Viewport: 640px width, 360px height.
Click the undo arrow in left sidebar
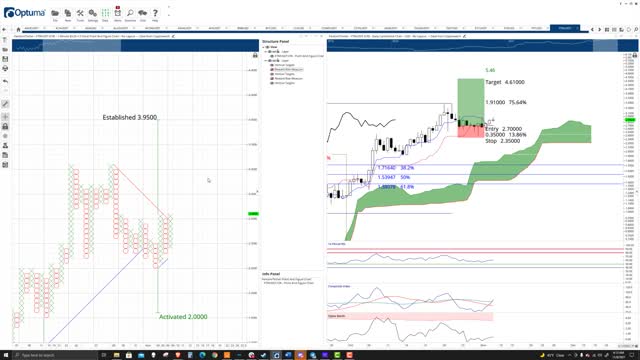click(x=5, y=81)
